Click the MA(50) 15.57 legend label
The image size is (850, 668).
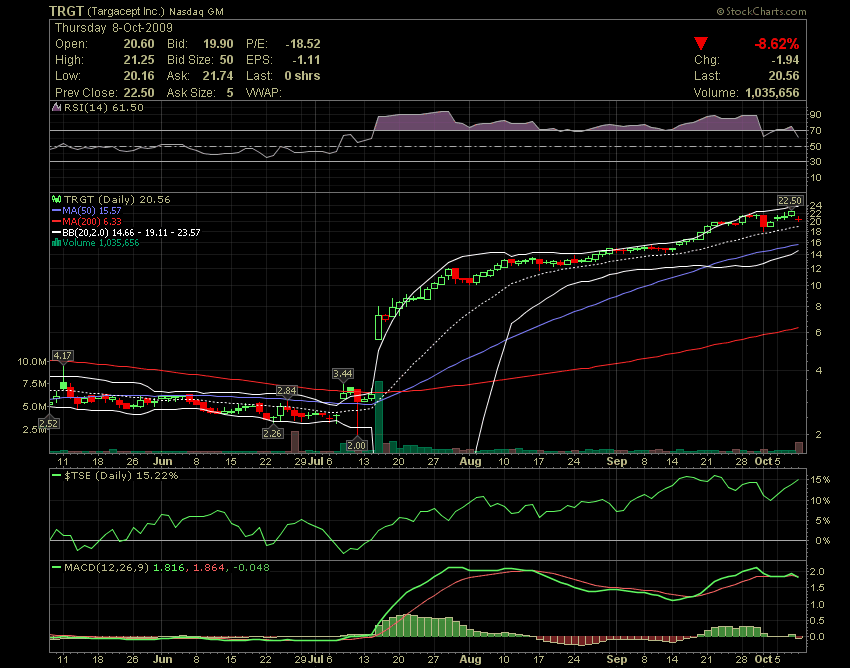tap(92, 210)
